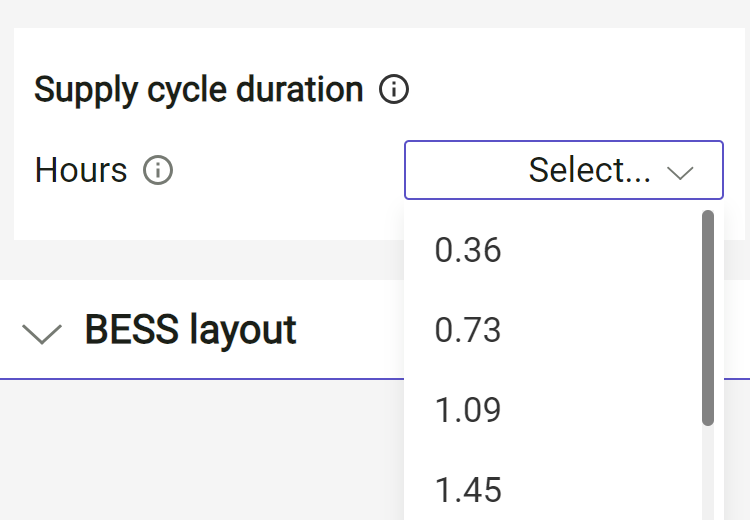Select the 1.45 hours option
The height and width of the screenshot is (520, 750).
pos(468,490)
